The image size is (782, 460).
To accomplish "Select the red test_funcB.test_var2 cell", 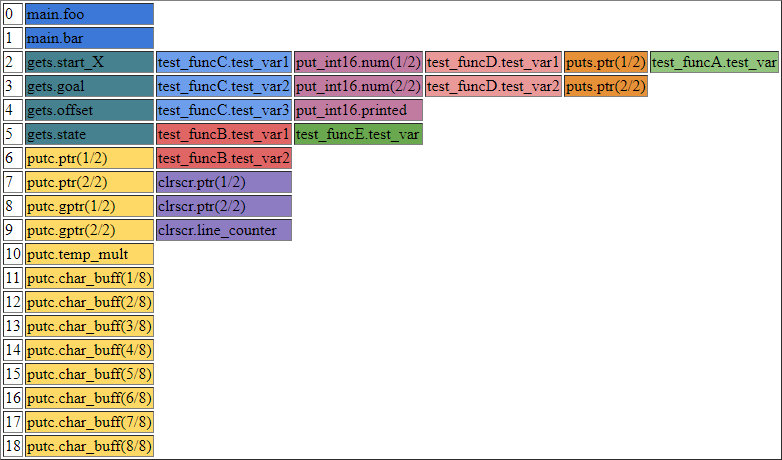I will tap(224, 158).
